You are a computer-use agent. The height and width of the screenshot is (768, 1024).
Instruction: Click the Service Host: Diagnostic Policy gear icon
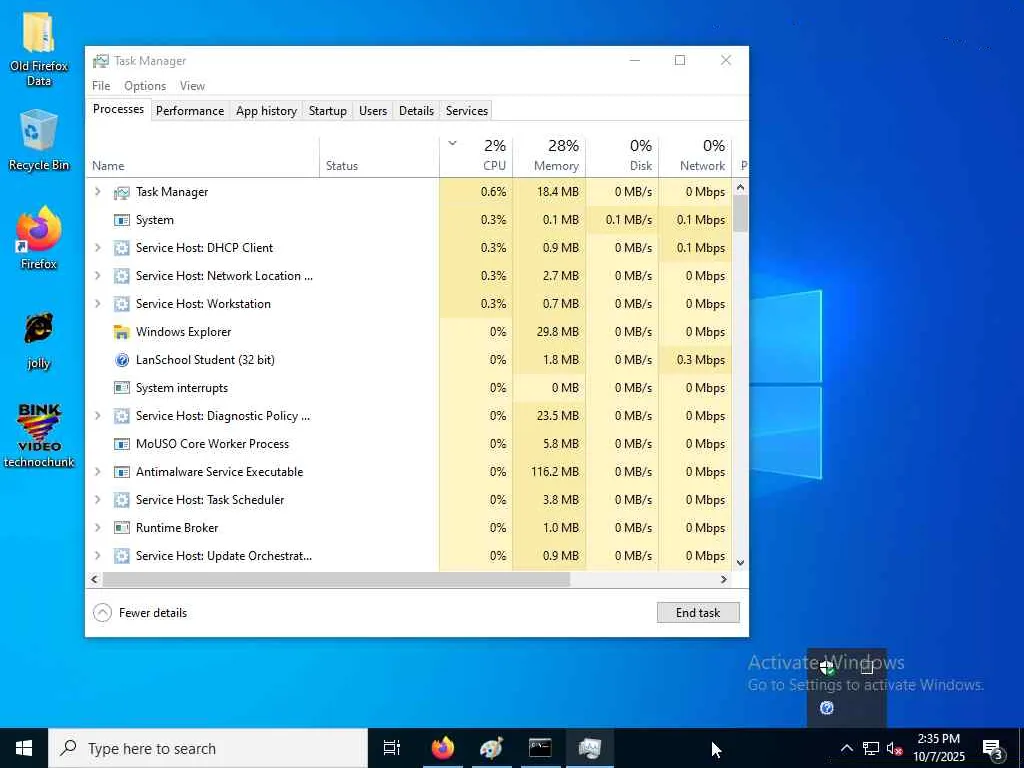pos(121,416)
